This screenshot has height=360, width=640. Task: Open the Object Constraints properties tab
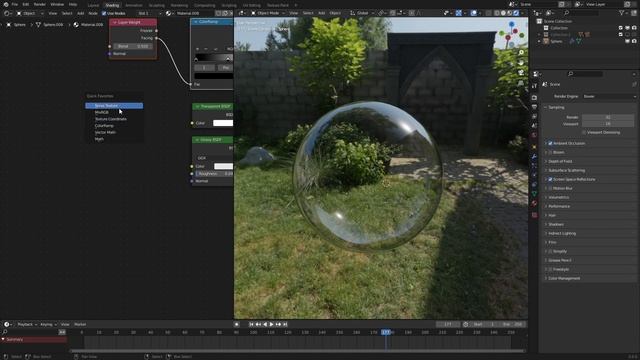click(534, 184)
